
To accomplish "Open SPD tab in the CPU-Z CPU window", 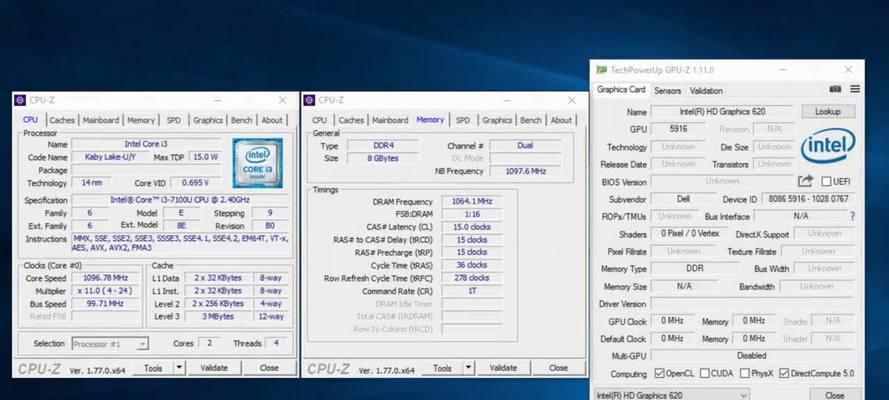I will pyautogui.click(x=173, y=120).
